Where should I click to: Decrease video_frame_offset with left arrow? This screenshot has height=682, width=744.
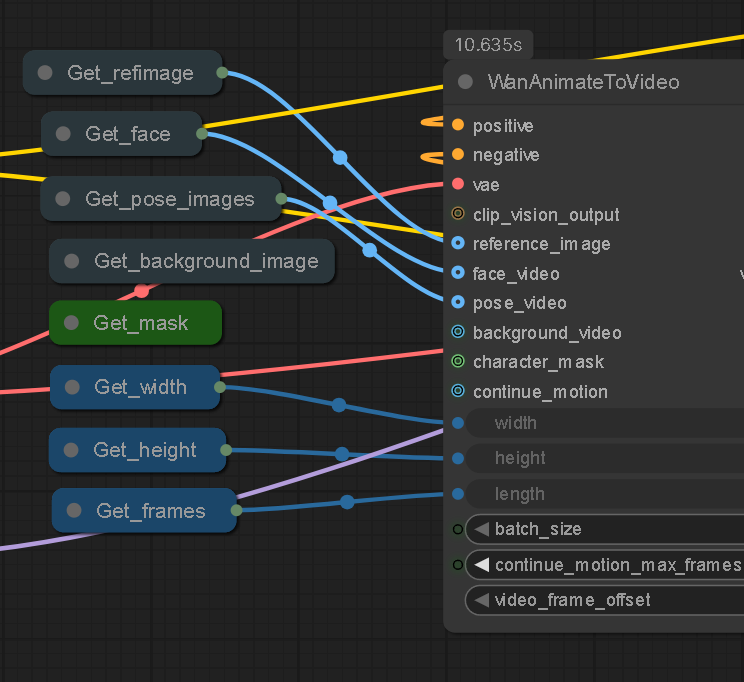click(x=482, y=600)
